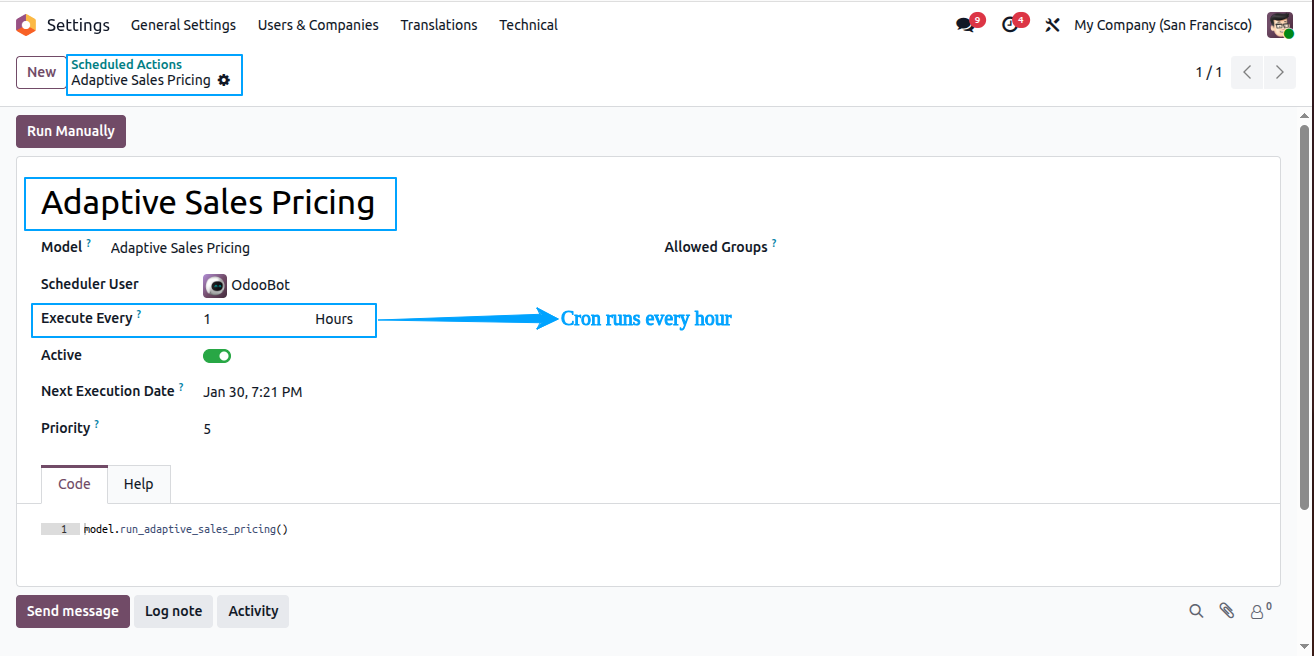Open the followers icon in chatter

pos(1260,610)
